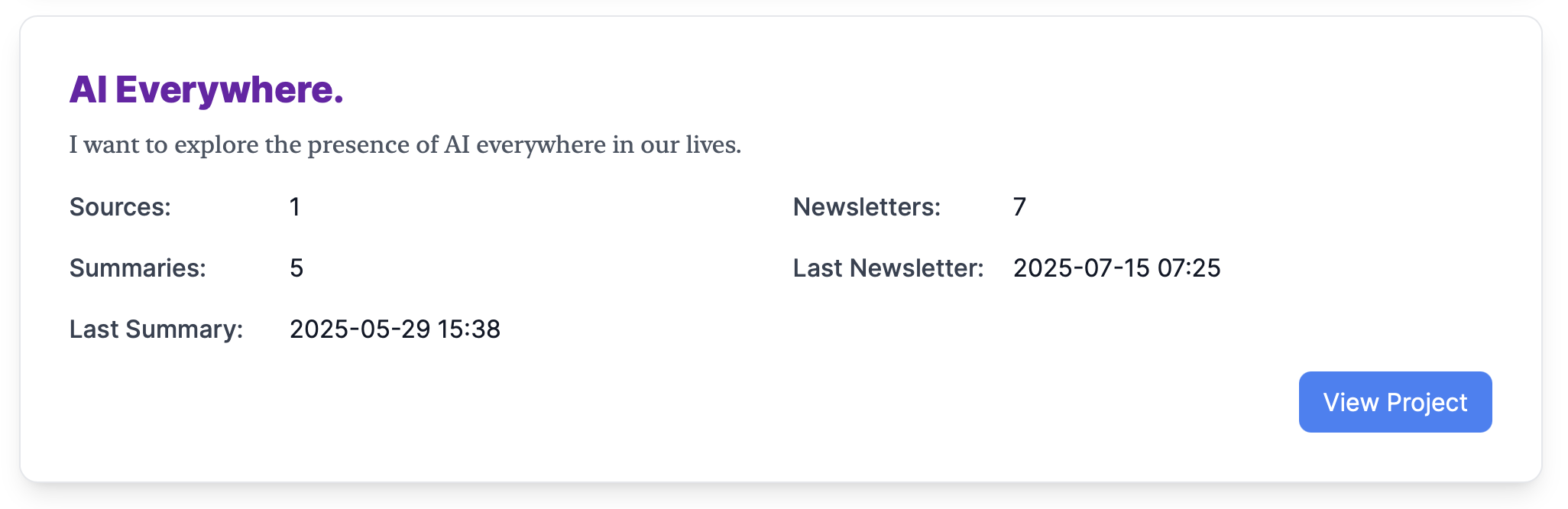The width and height of the screenshot is (1568, 509).
Task: Click the Sources count value "1"
Action: [295, 207]
